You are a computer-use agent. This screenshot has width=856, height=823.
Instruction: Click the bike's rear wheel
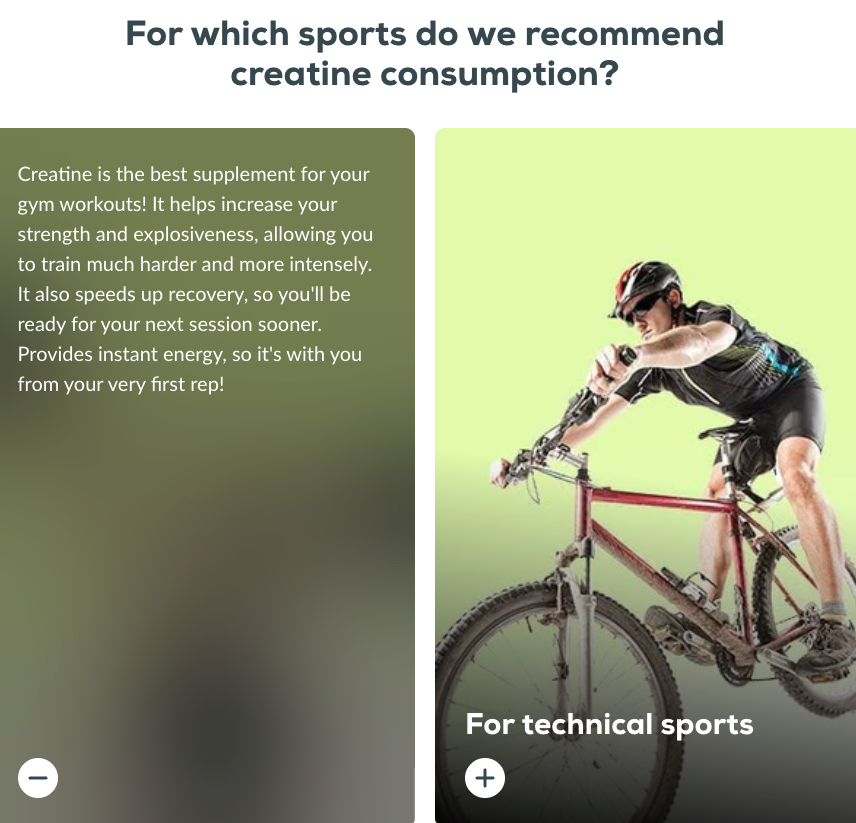click(x=804, y=617)
